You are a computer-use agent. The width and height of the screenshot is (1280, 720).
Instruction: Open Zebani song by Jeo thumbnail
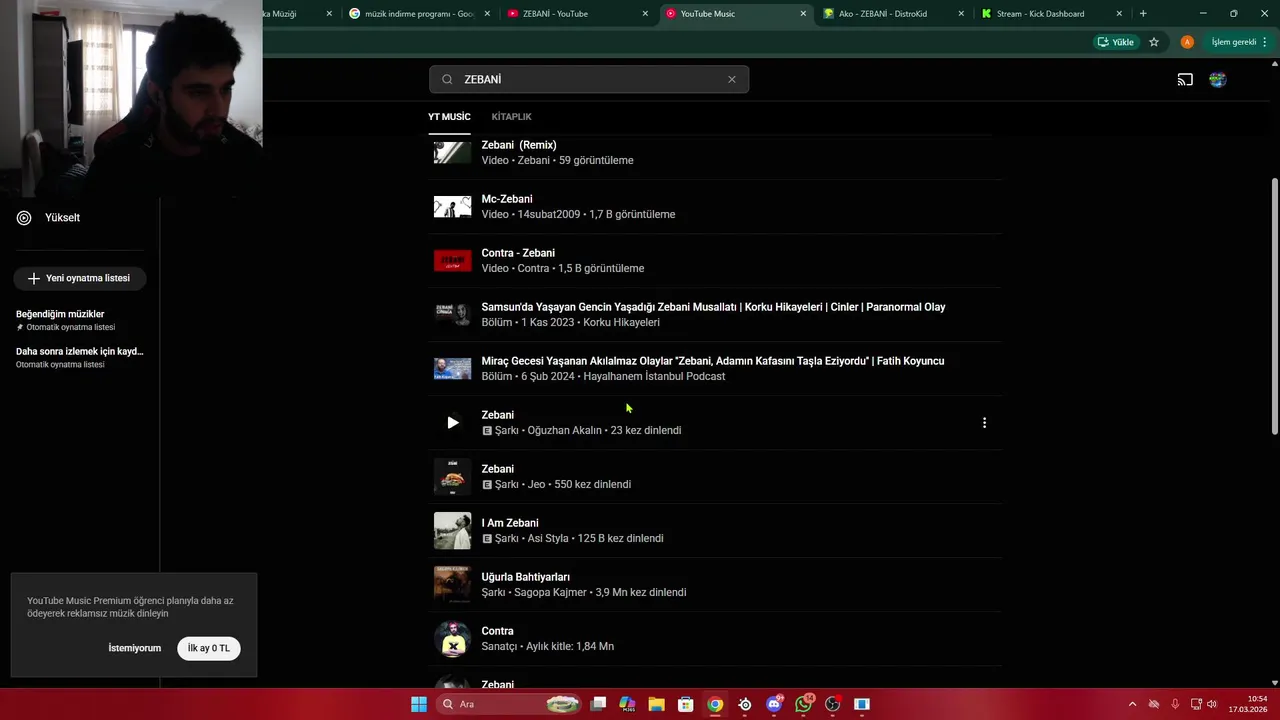tap(452, 477)
